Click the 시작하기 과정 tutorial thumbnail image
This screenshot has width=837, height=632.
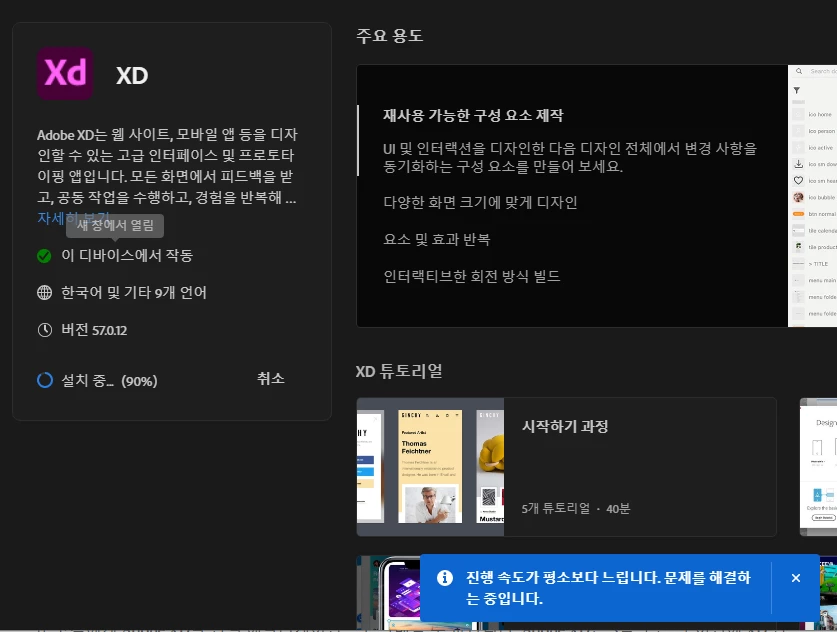(430, 467)
